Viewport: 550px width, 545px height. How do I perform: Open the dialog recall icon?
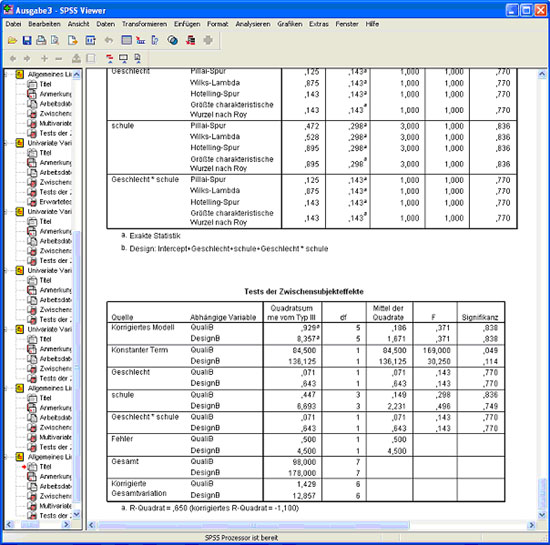click(90, 40)
